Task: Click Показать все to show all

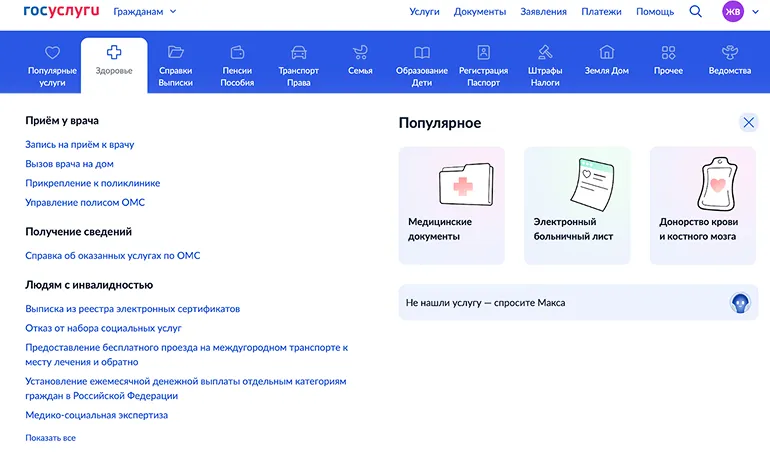Action: [x=51, y=438]
